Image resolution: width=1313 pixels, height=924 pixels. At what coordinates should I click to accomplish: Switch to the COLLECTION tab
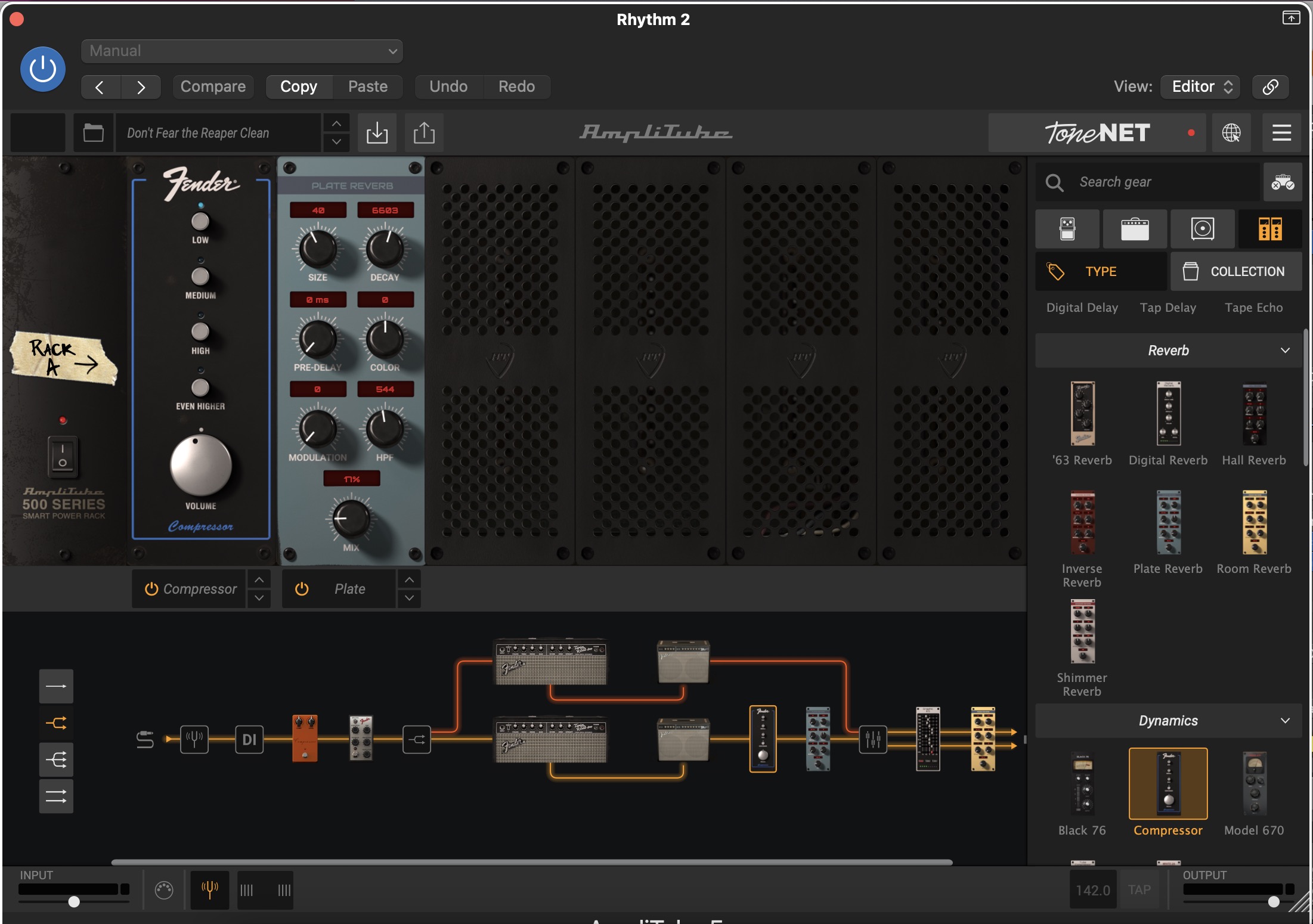click(x=1236, y=272)
